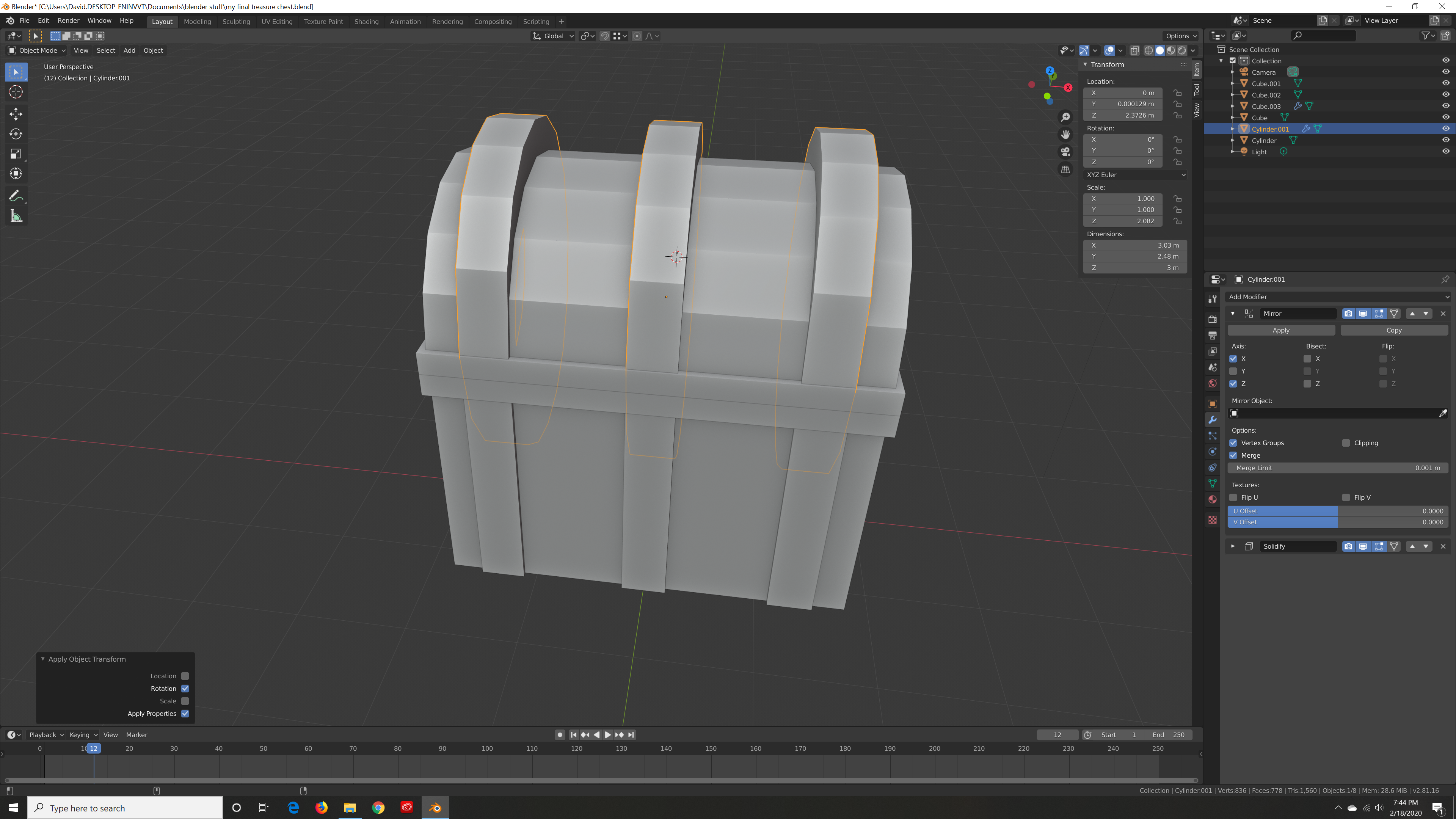The height and width of the screenshot is (819, 1456).
Task: Open the Render menu
Action: point(68,20)
